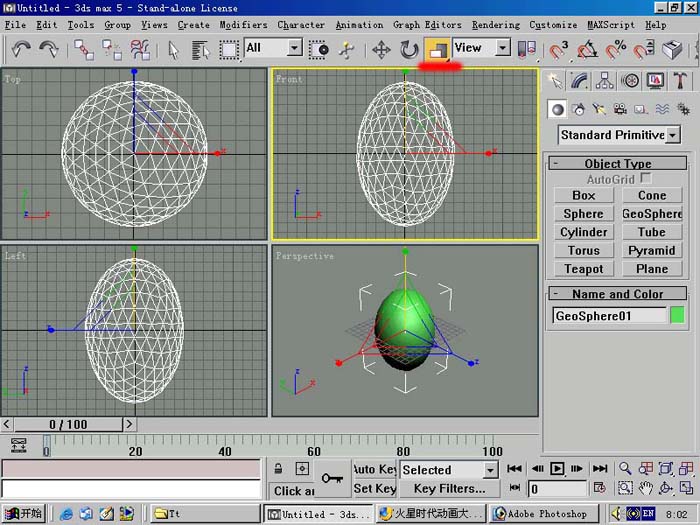Click the Zoom Extents All icon

point(686,469)
